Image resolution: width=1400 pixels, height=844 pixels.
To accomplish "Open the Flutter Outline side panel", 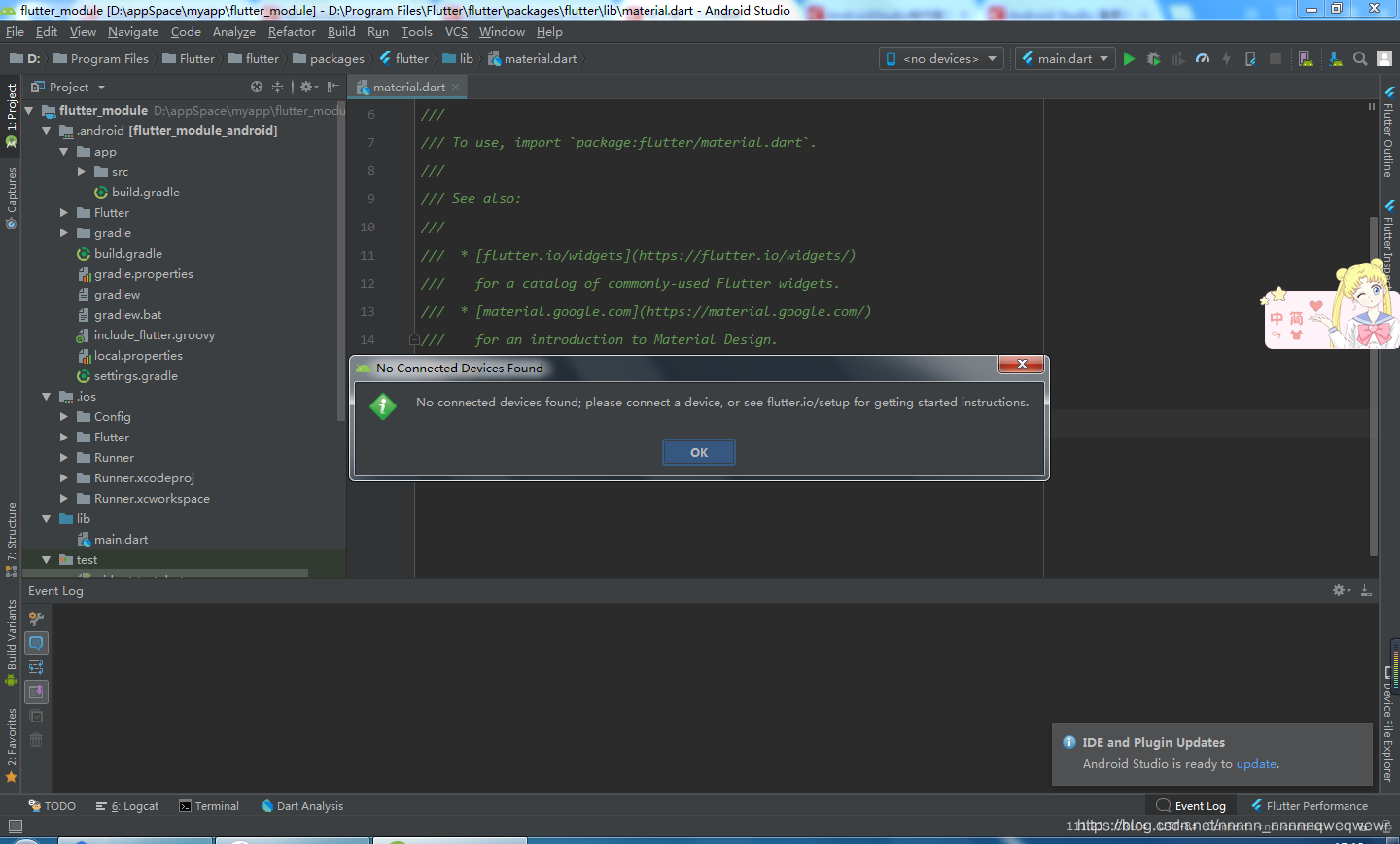I will tap(1389, 131).
